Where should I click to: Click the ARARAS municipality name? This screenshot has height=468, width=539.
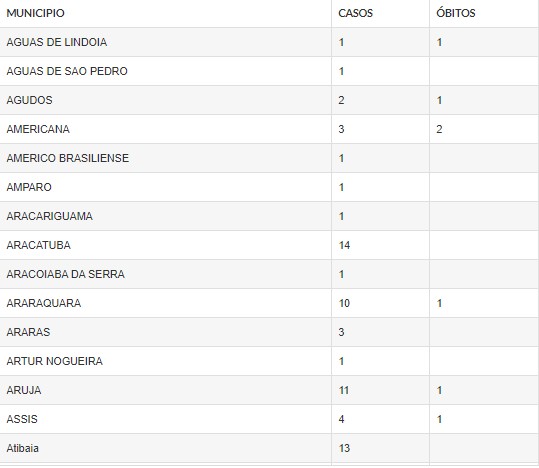pos(28,332)
